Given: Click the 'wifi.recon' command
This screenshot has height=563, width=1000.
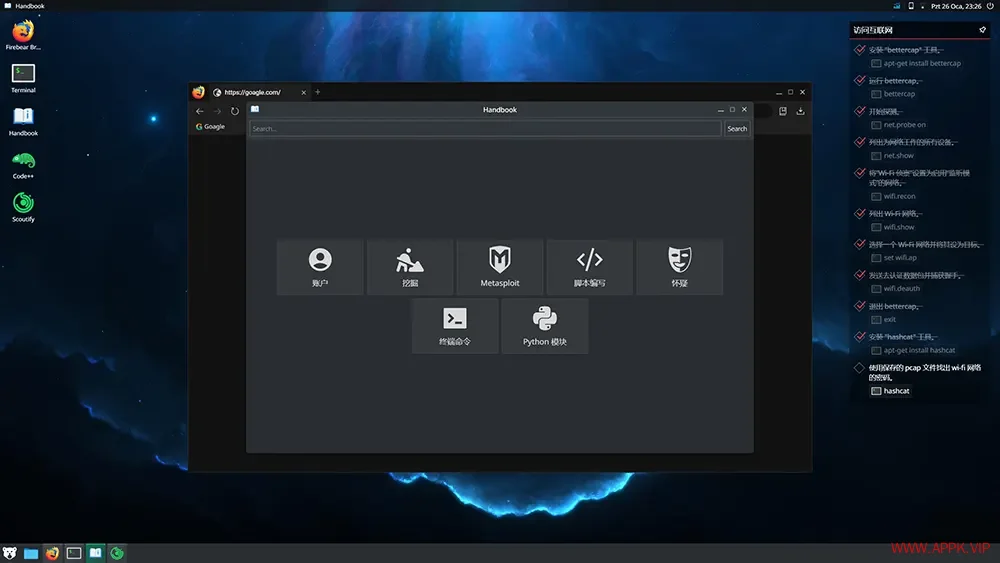Looking at the screenshot, I should click(x=893, y=196).
